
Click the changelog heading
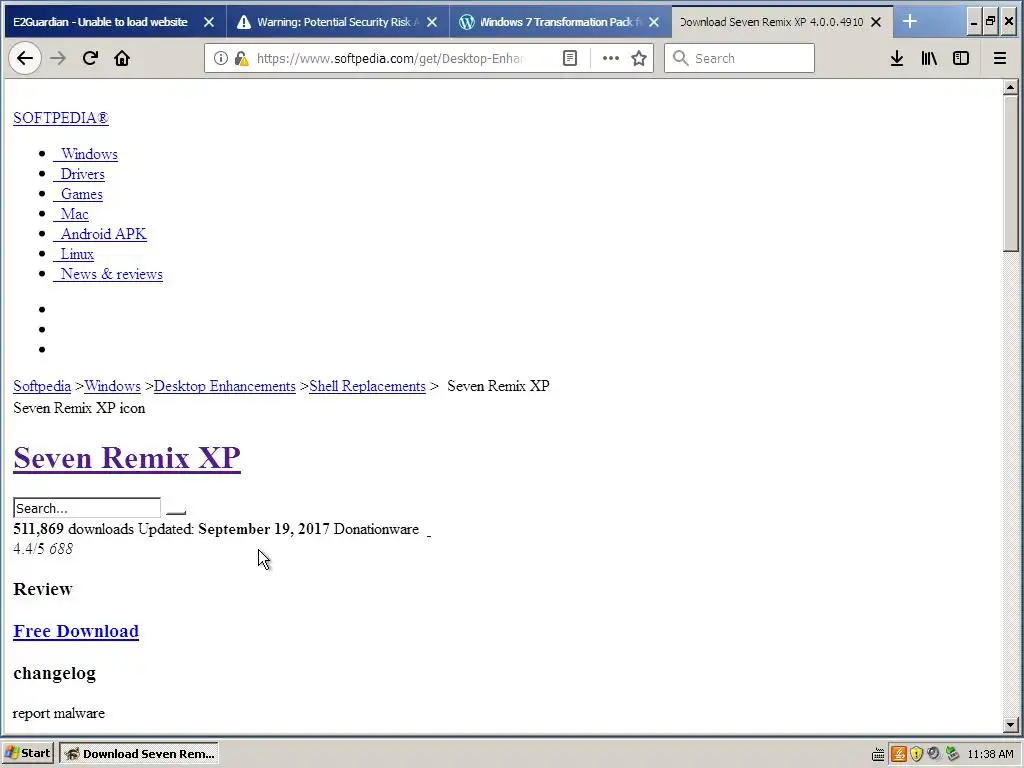click(54, 673)
